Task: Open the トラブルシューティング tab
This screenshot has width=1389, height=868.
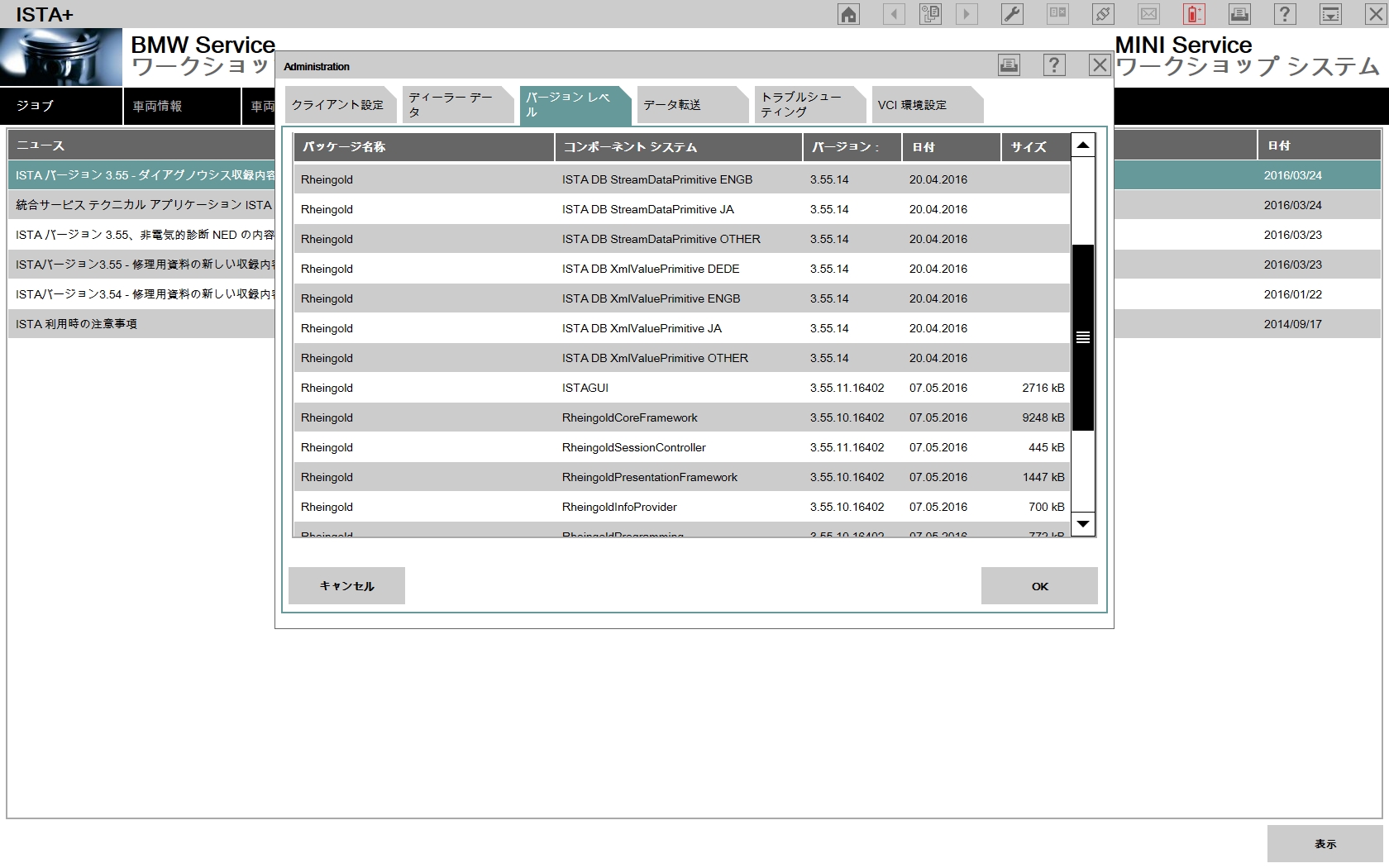Action: tap(810, 105)
